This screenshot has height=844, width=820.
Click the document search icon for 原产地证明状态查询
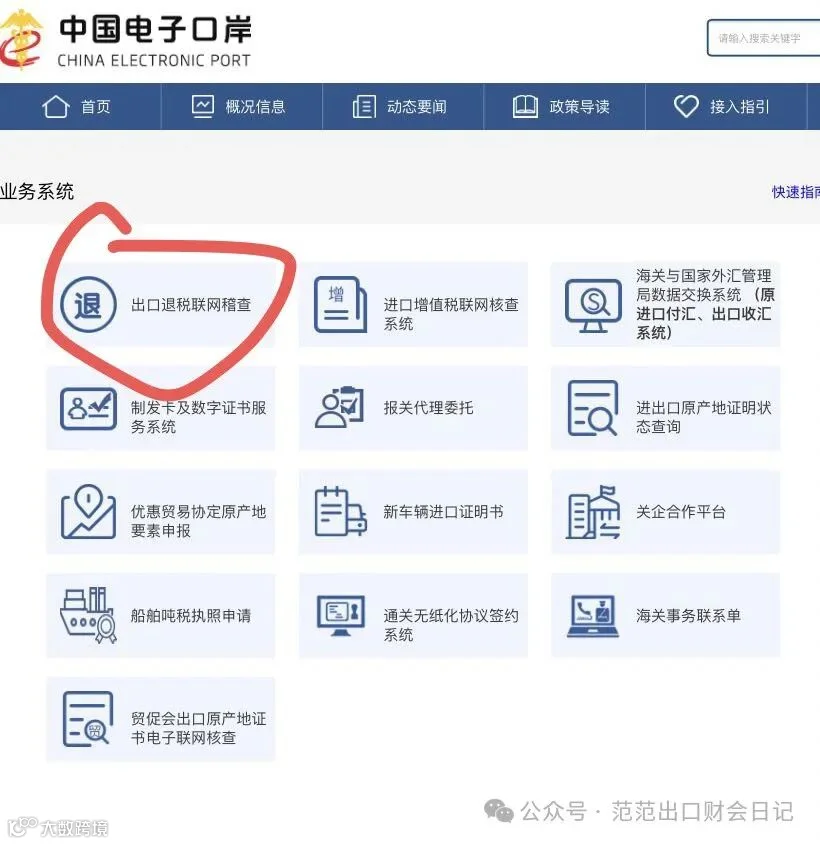(x=592, y=408)
